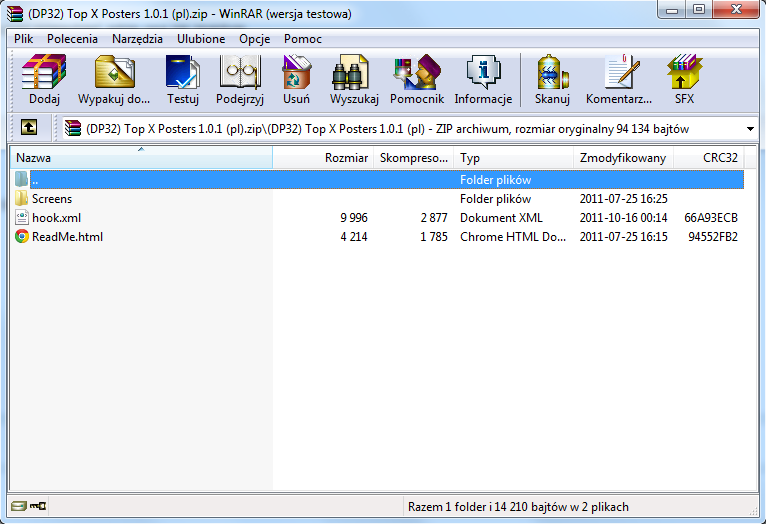
Task: Open the Plik menu
Action: click(x=24, y=38)
